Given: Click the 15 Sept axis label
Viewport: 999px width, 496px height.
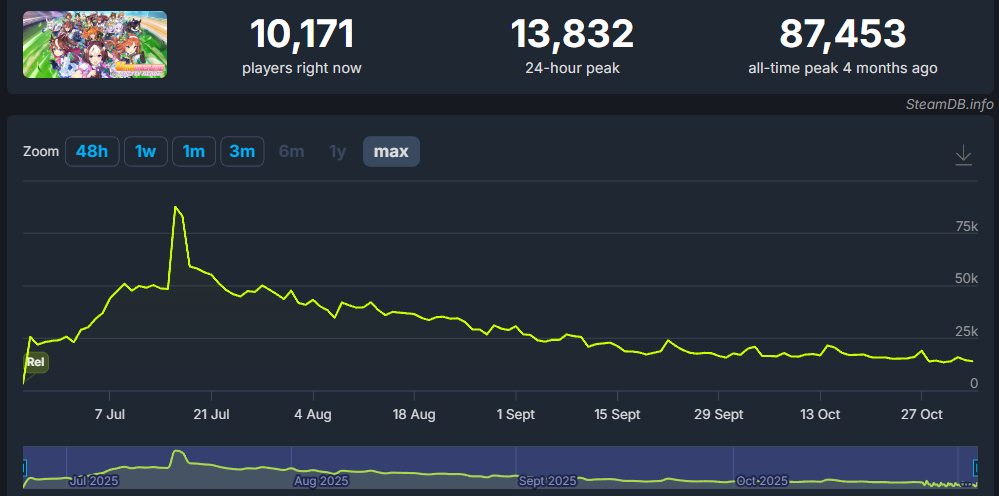Looking at the screenshot, I should tap(617, 415).
